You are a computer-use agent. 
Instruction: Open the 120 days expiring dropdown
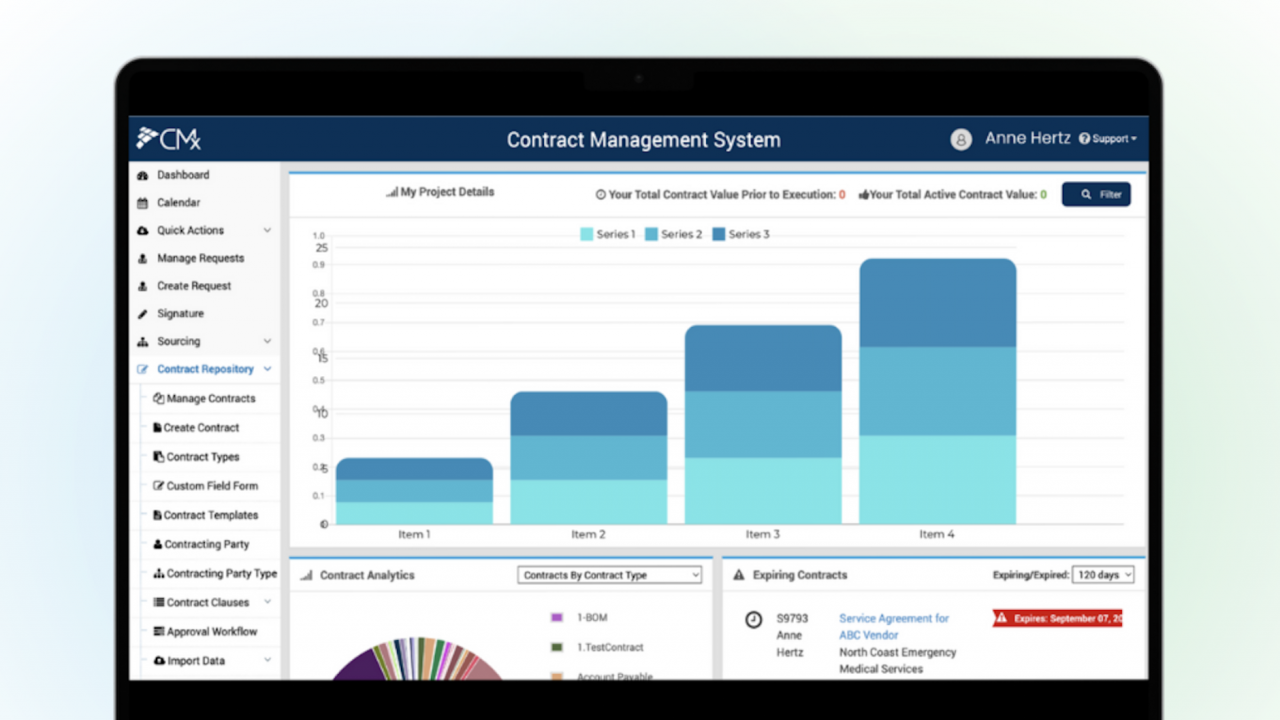pyautogui.click(x=1103, y=575)
